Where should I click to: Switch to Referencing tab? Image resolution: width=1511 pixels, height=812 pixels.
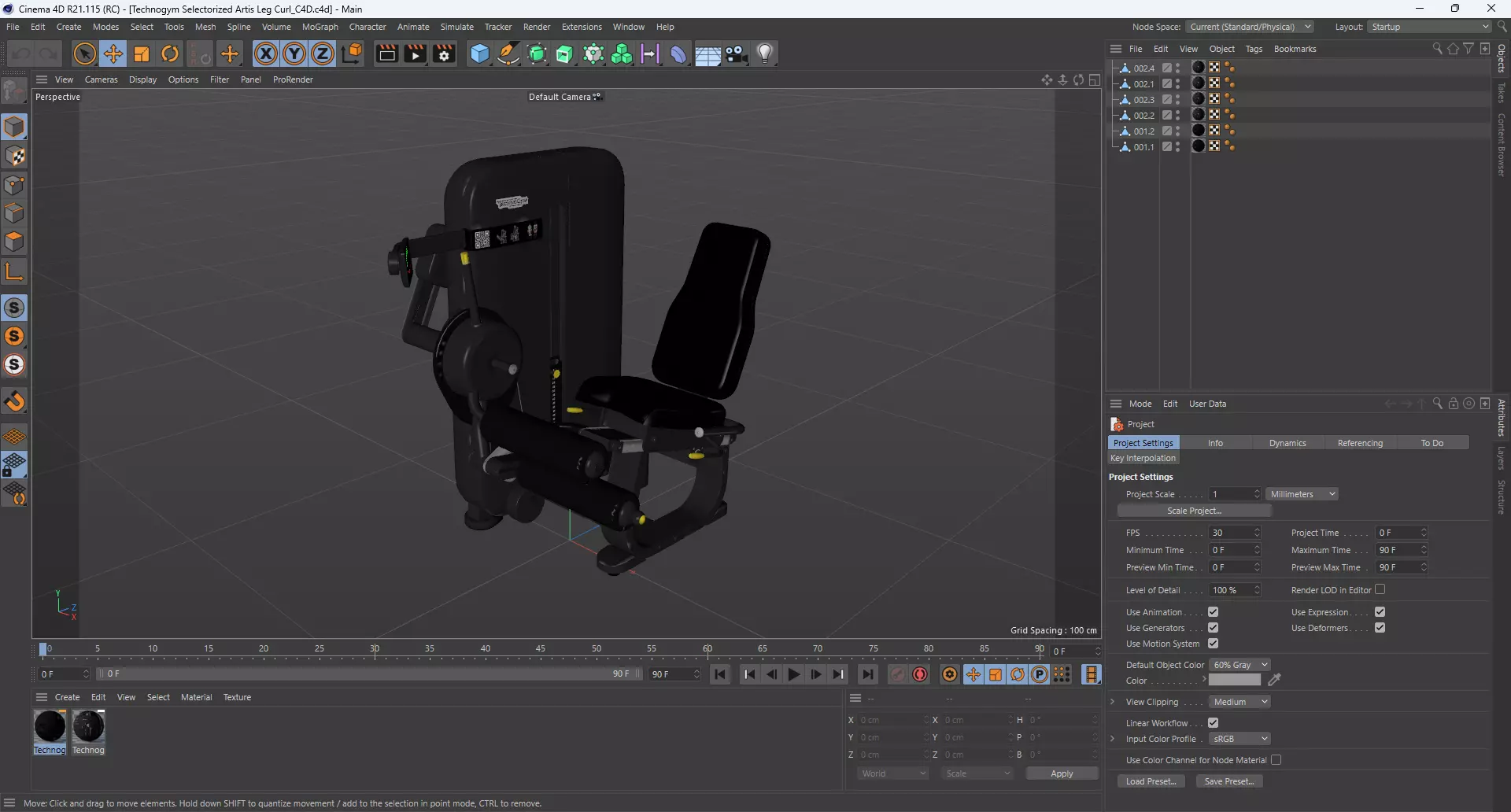[x=1360, y=443]
